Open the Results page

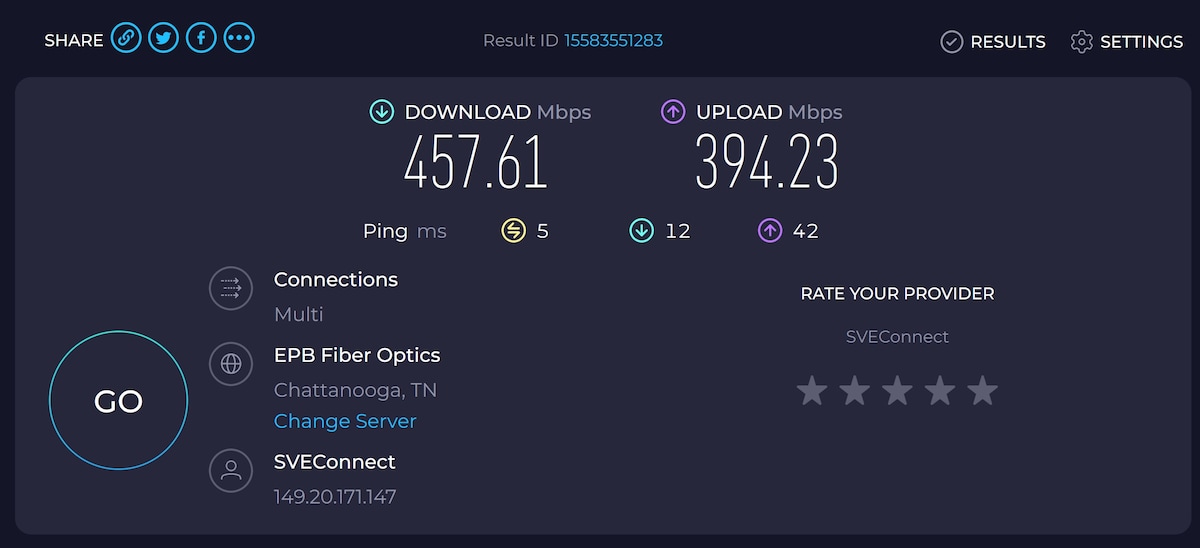(993, 42)
